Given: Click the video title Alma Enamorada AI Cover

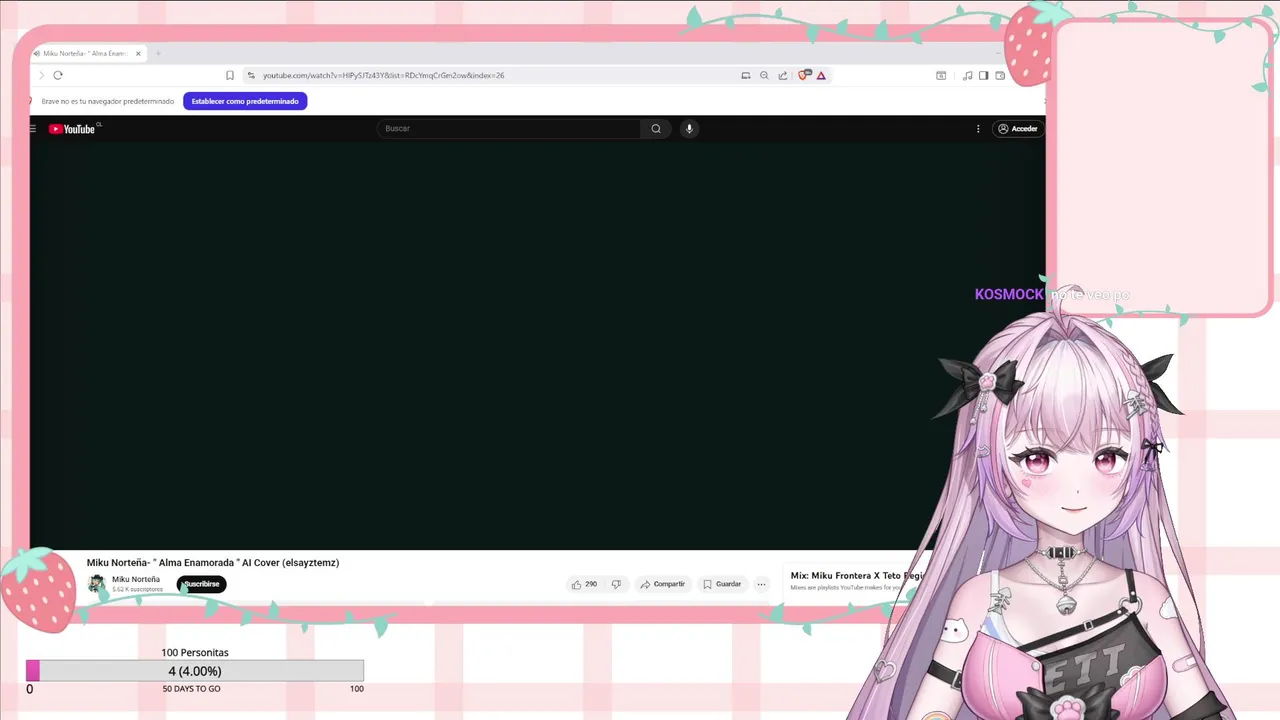Looking at the screenshot, I should coord(213,563).
